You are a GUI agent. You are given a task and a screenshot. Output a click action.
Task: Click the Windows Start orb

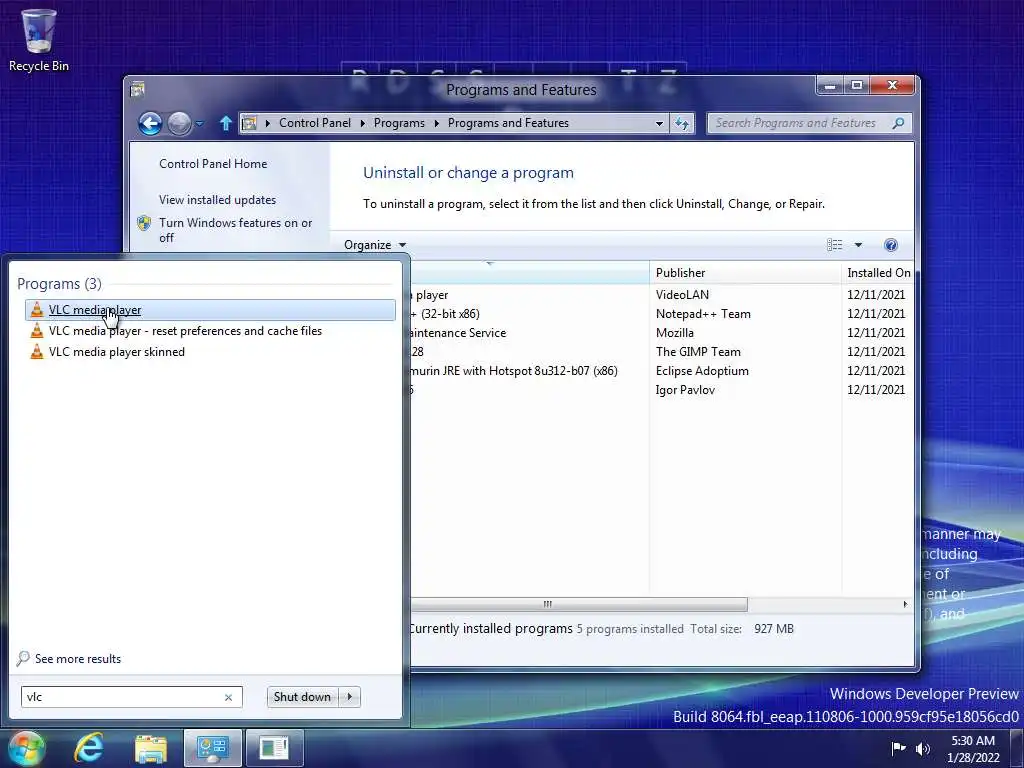26,748
